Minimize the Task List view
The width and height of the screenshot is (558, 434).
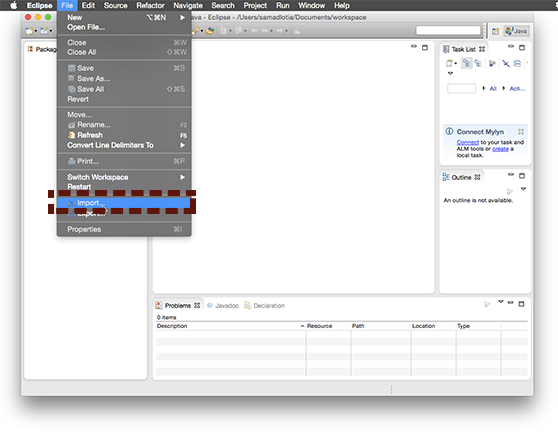pos(511,46)
